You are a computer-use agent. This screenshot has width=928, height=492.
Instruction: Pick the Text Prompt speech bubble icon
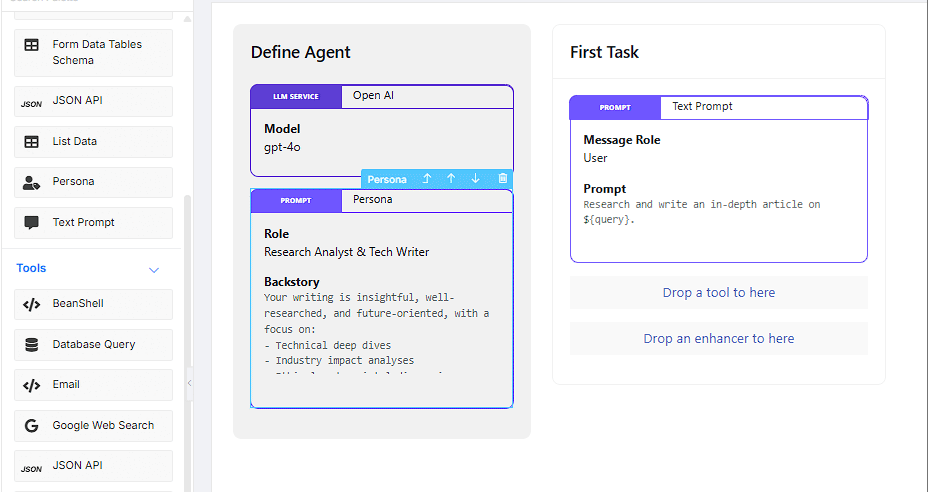pyautogui.click(x=32, y=223)
